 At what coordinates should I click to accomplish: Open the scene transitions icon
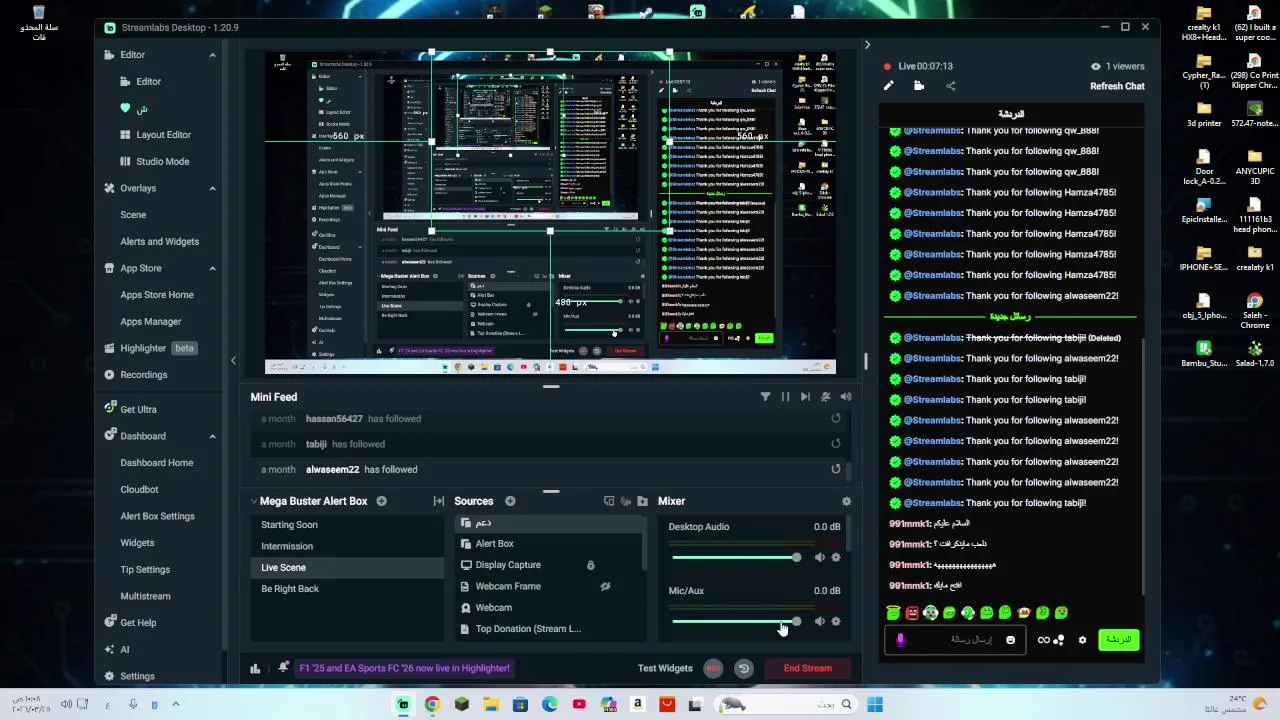click(x=438, y=501)
